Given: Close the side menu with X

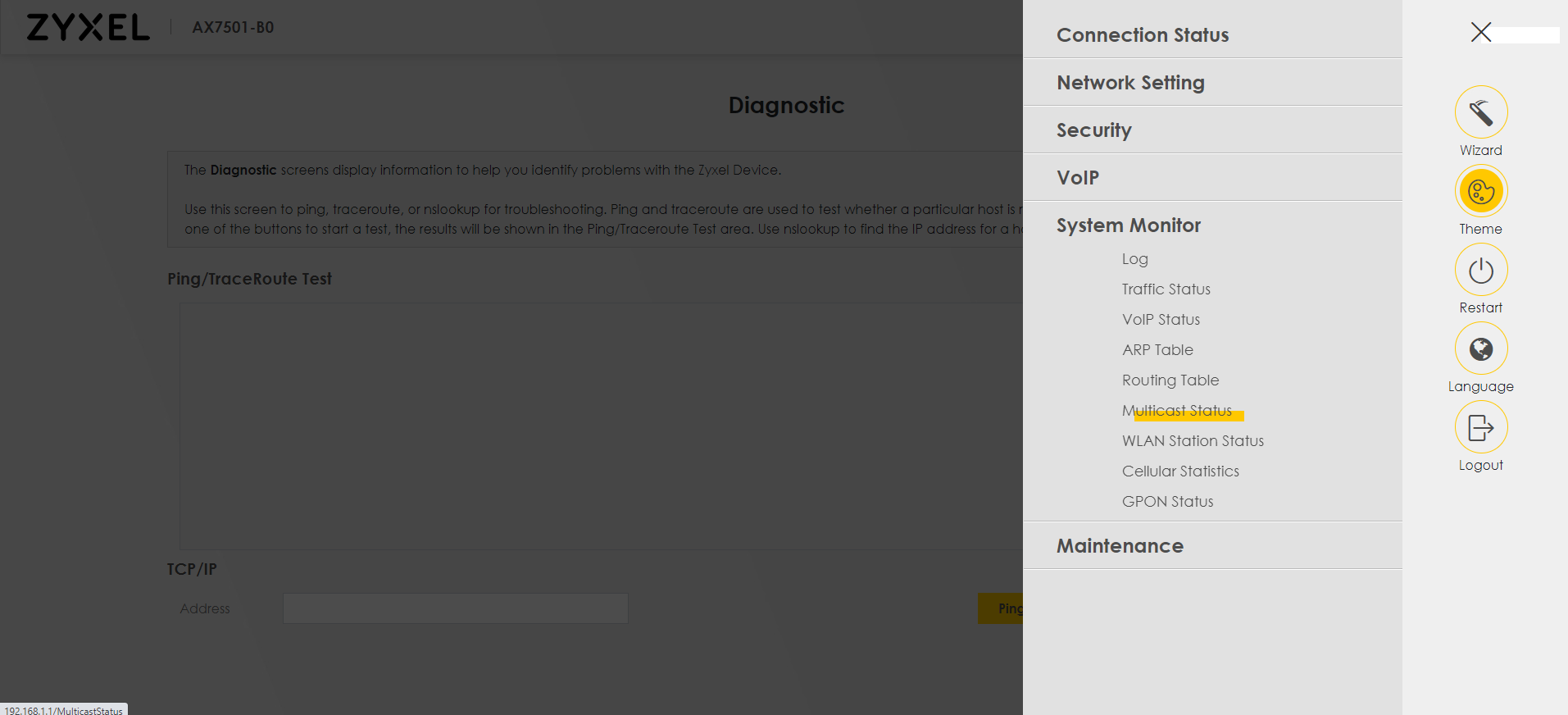Looking at the screenshot, I should tap(1480, 32).
